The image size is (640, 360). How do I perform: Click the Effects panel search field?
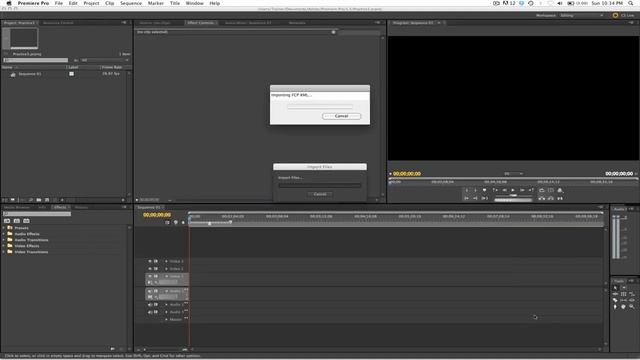coord(37,213)
